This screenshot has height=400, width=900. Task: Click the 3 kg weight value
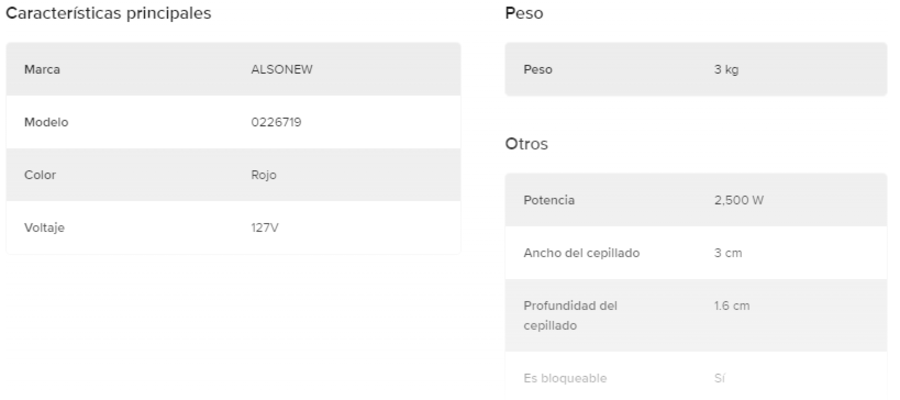pos(726,70)
